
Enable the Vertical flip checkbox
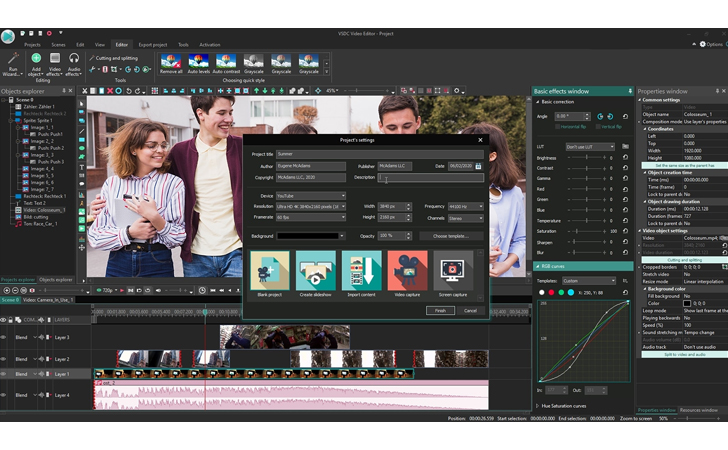coord(598,127)
